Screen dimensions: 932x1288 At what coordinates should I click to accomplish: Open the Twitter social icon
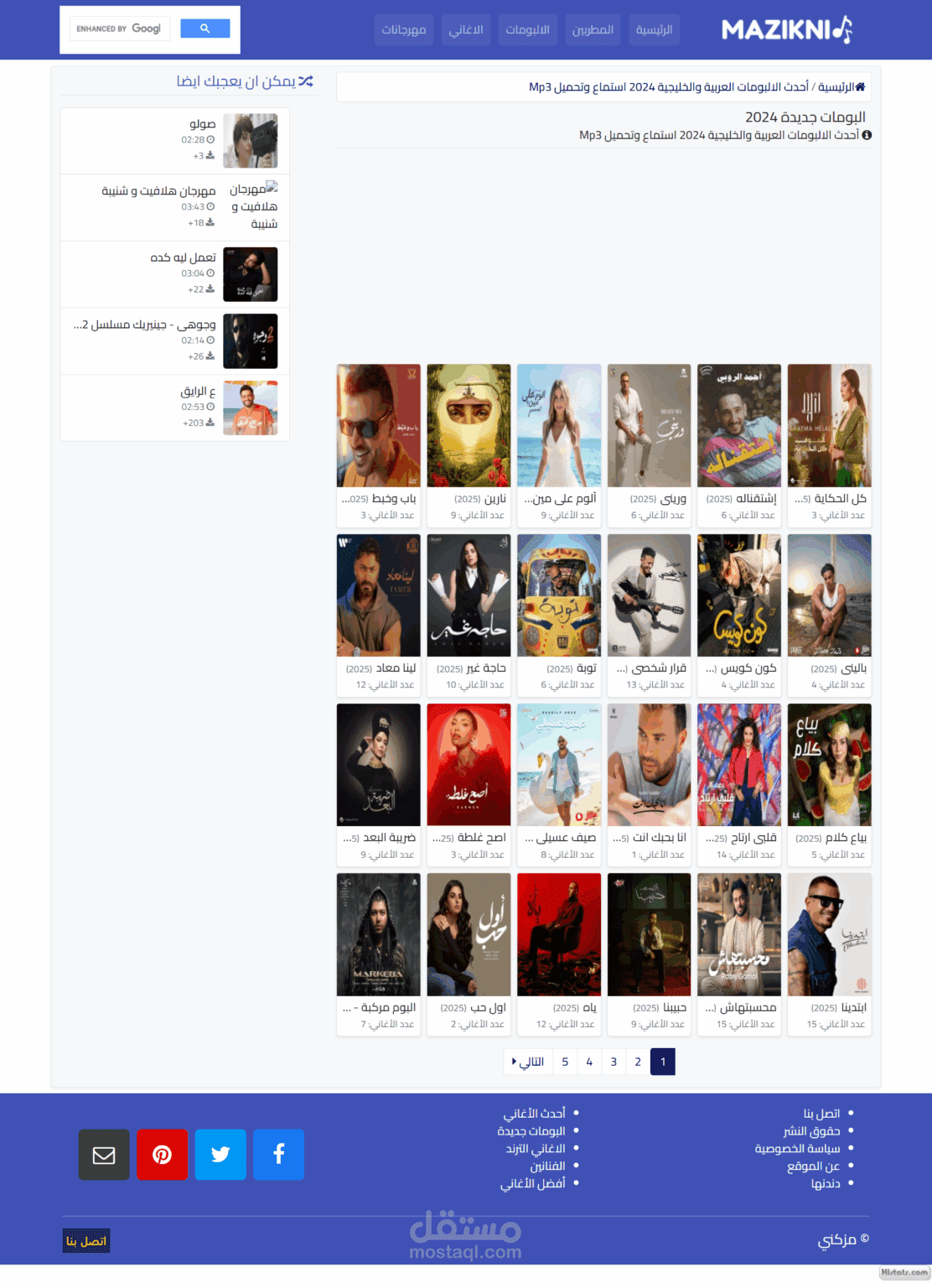click(220, 1155)
